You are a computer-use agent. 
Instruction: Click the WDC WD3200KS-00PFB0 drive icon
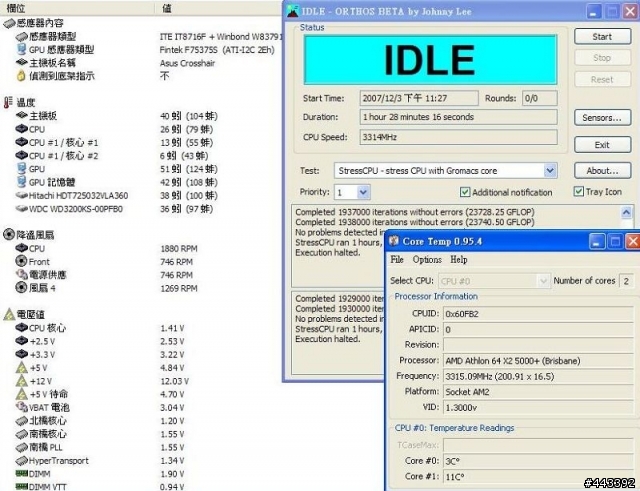[x=21, y=209]
